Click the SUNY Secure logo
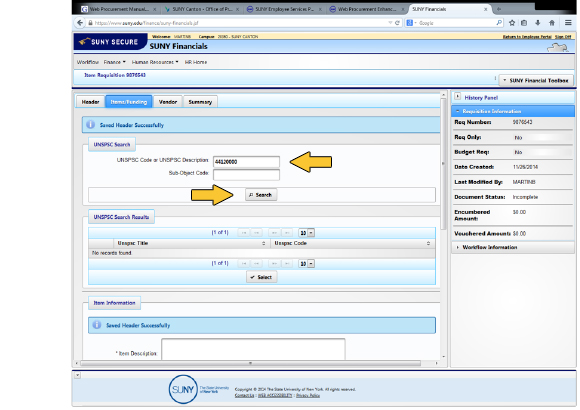The image size is (580, 410). tap(110, 42)
